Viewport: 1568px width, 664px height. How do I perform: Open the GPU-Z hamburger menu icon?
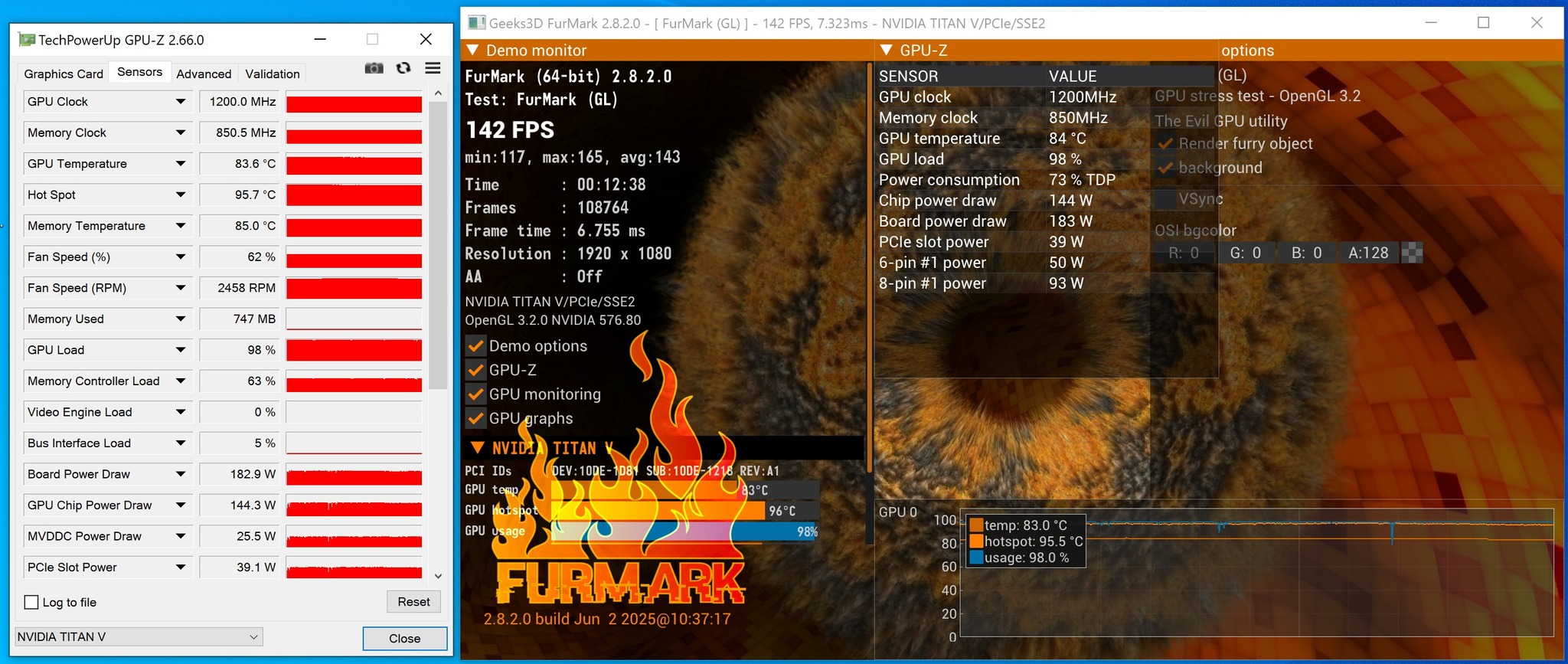pos(433,68)
